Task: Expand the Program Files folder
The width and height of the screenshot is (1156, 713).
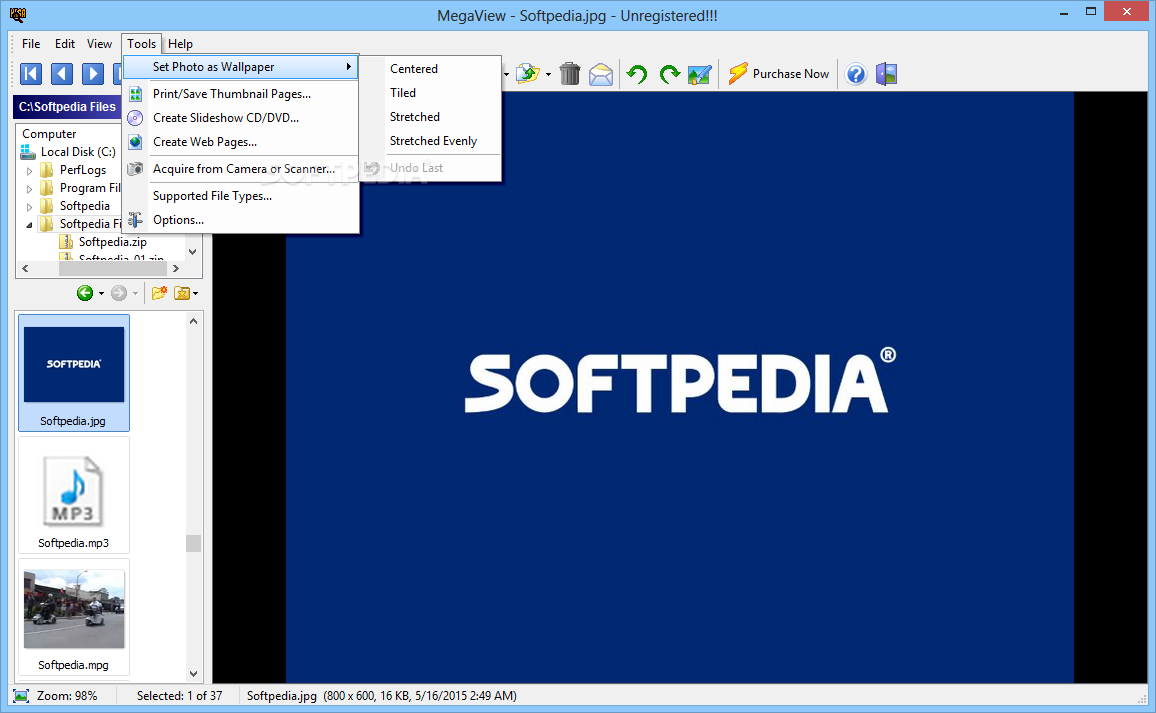Action: (29, 188)
